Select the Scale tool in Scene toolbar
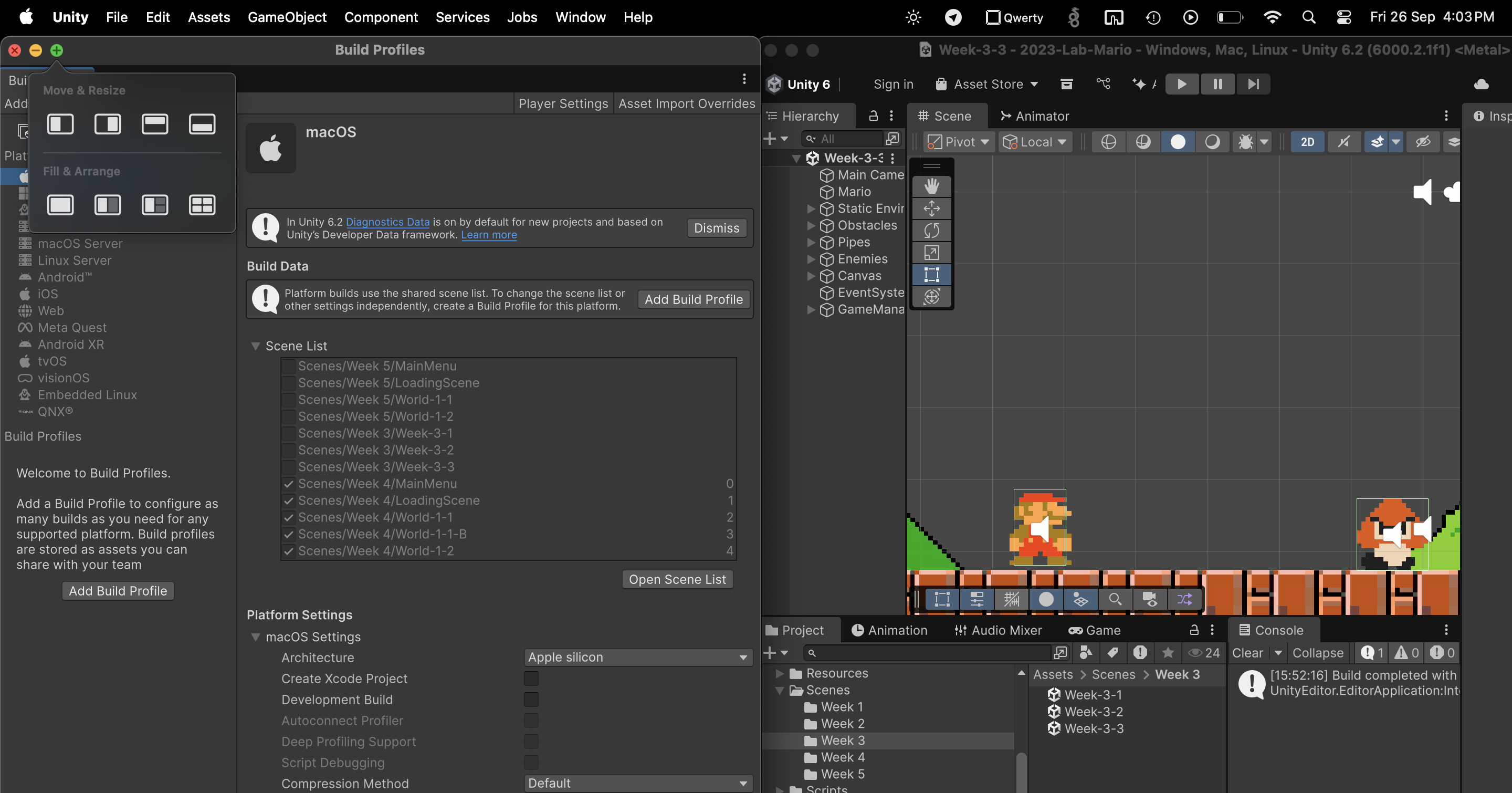The image size is (1512, 793). 931,253
